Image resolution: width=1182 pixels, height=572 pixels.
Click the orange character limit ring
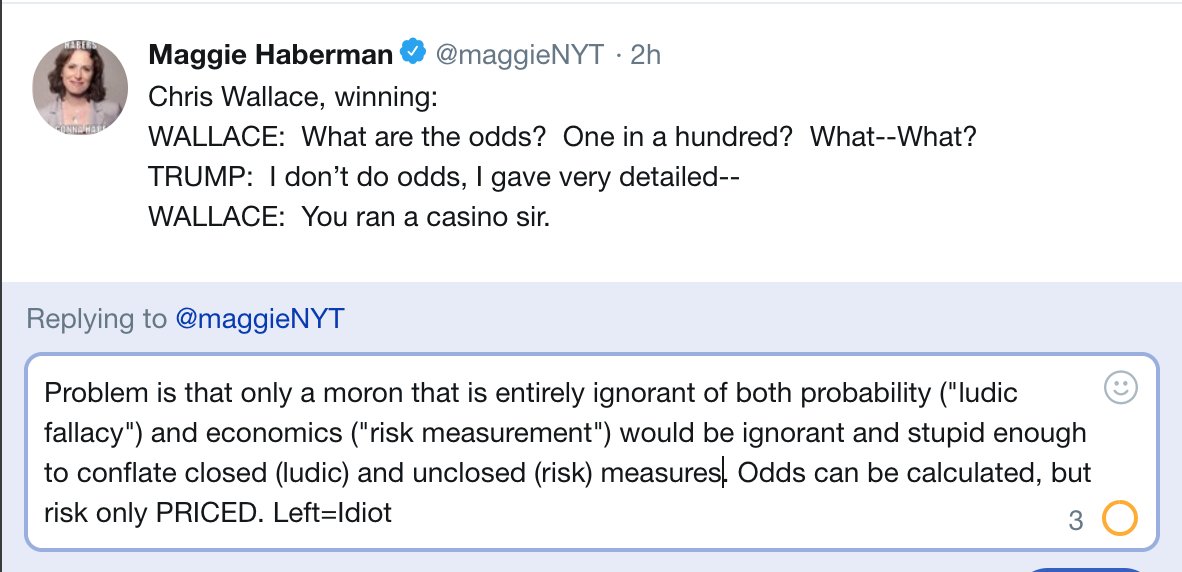tap(1119, 519)
